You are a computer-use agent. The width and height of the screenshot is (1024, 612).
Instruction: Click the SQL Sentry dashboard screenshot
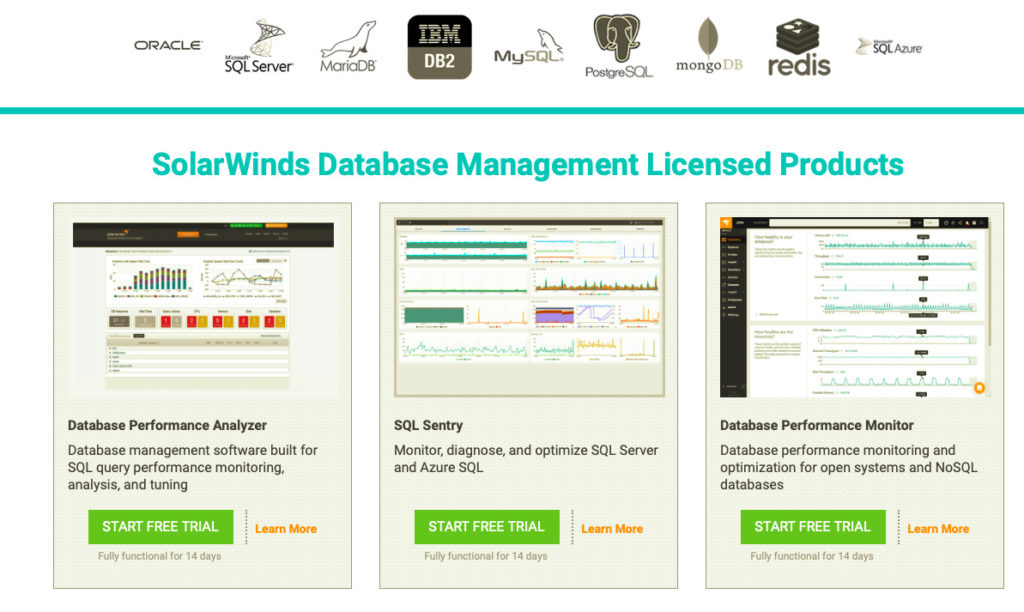click(x=528, y=300)
